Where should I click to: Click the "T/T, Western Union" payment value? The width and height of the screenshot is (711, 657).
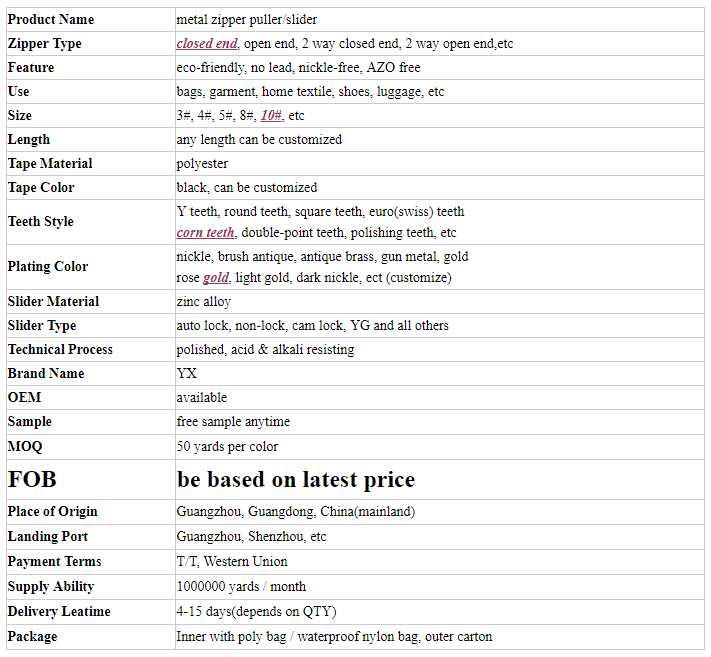coord(232,562)
